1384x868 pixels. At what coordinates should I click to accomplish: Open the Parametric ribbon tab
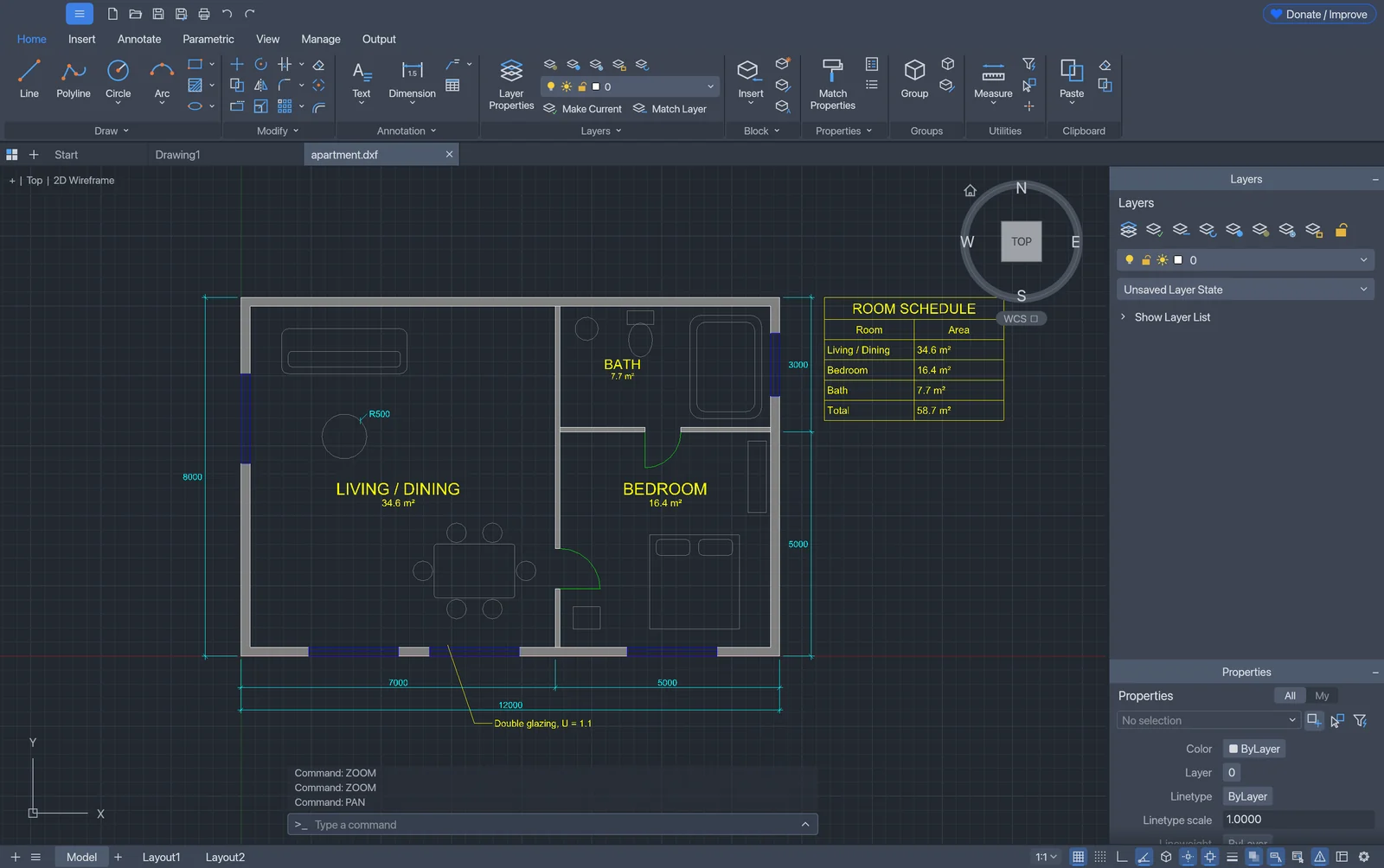click(208, 39)
